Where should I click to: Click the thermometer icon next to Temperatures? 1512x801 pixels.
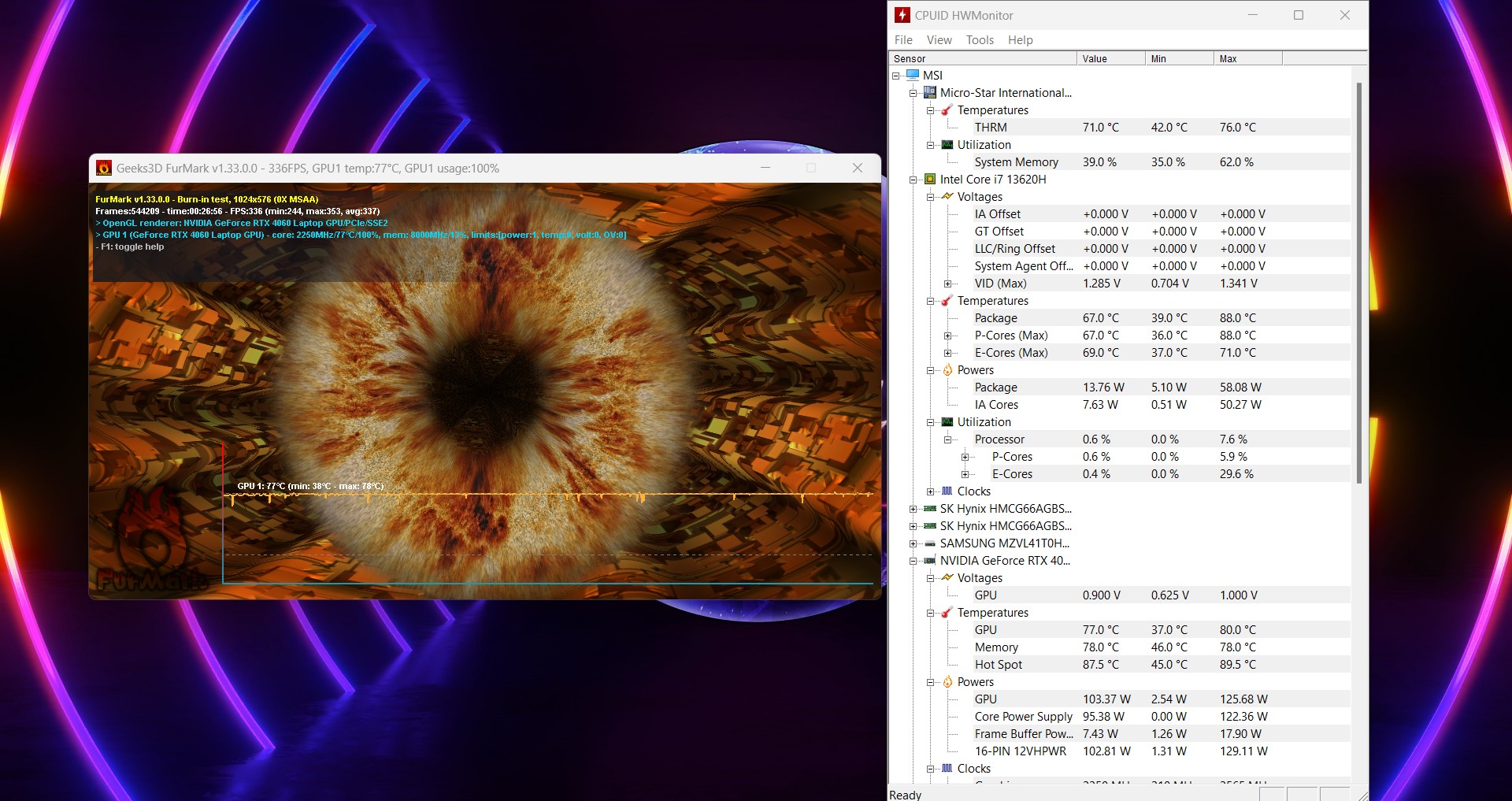click(x=946, y=110)
